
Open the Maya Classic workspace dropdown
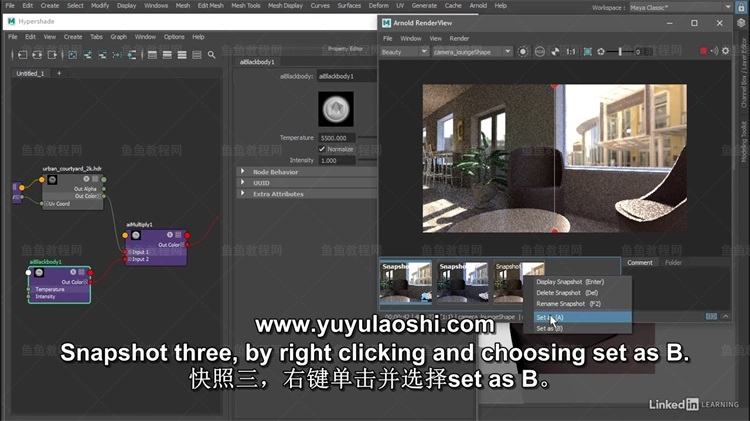coord(680,7)
